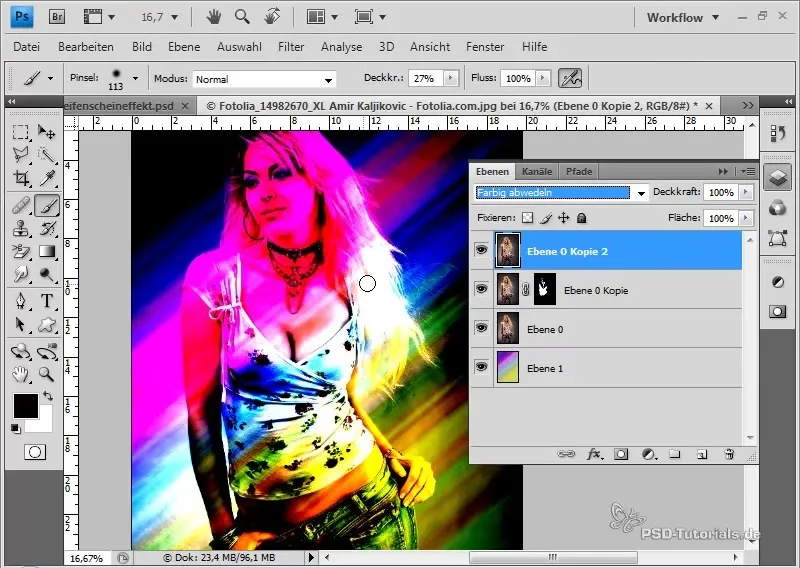Create new adjustment layer
800x568 pixels.
(x=648, y=454)
